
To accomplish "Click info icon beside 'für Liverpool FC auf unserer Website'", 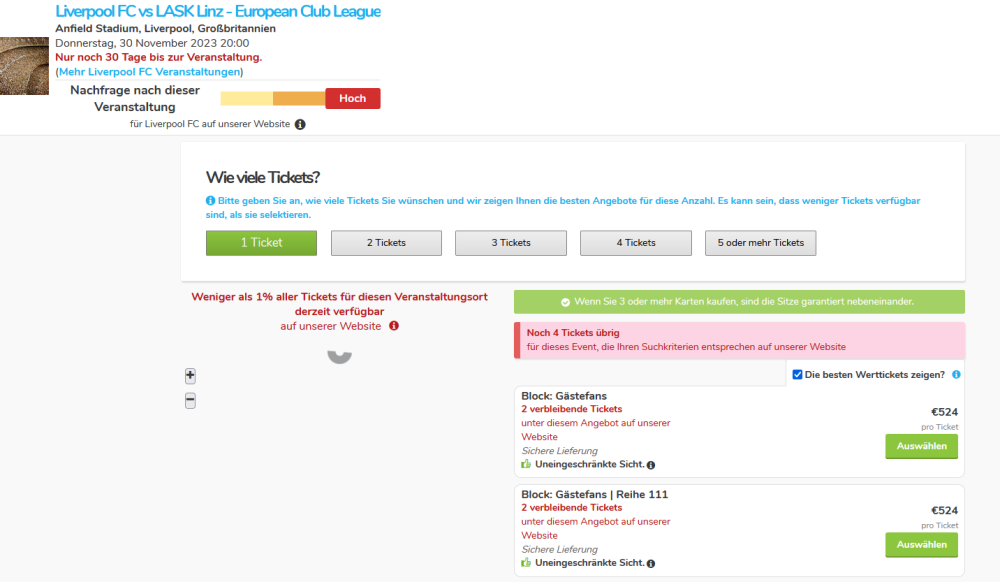I will point(300,125).
